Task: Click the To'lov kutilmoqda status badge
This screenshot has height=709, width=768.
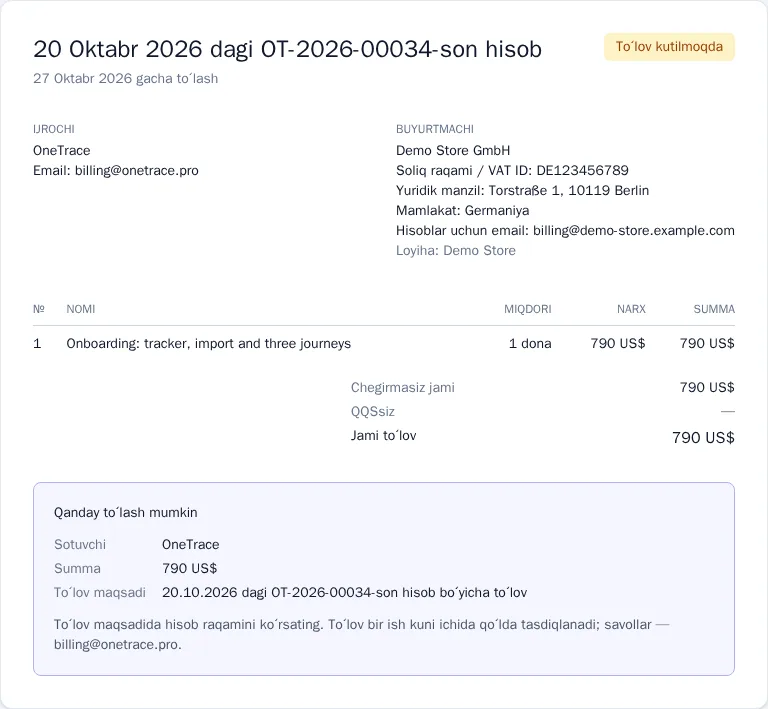Action: [x=669, y=47]
